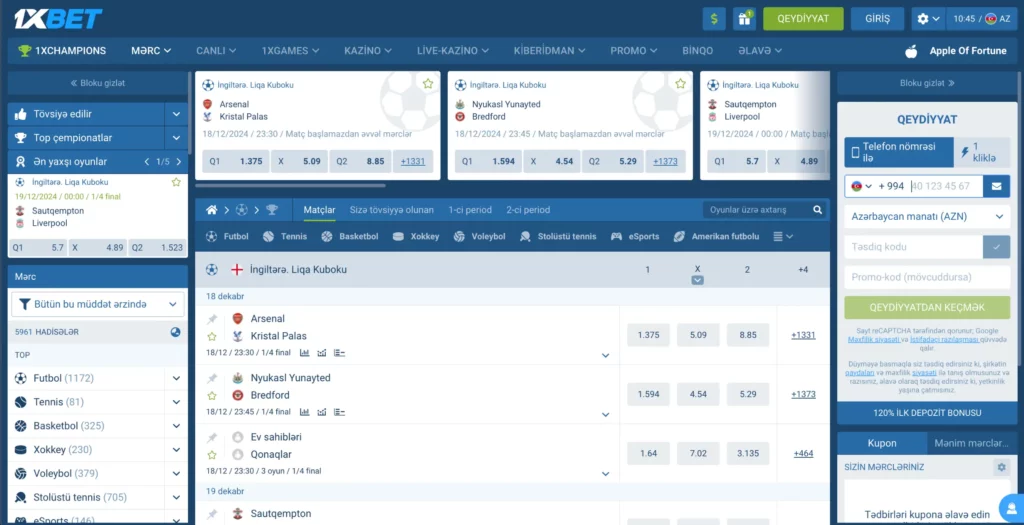Open Bütün bu müddət ərzində time filter
The image size is (1024, 525).
[98, 304]
